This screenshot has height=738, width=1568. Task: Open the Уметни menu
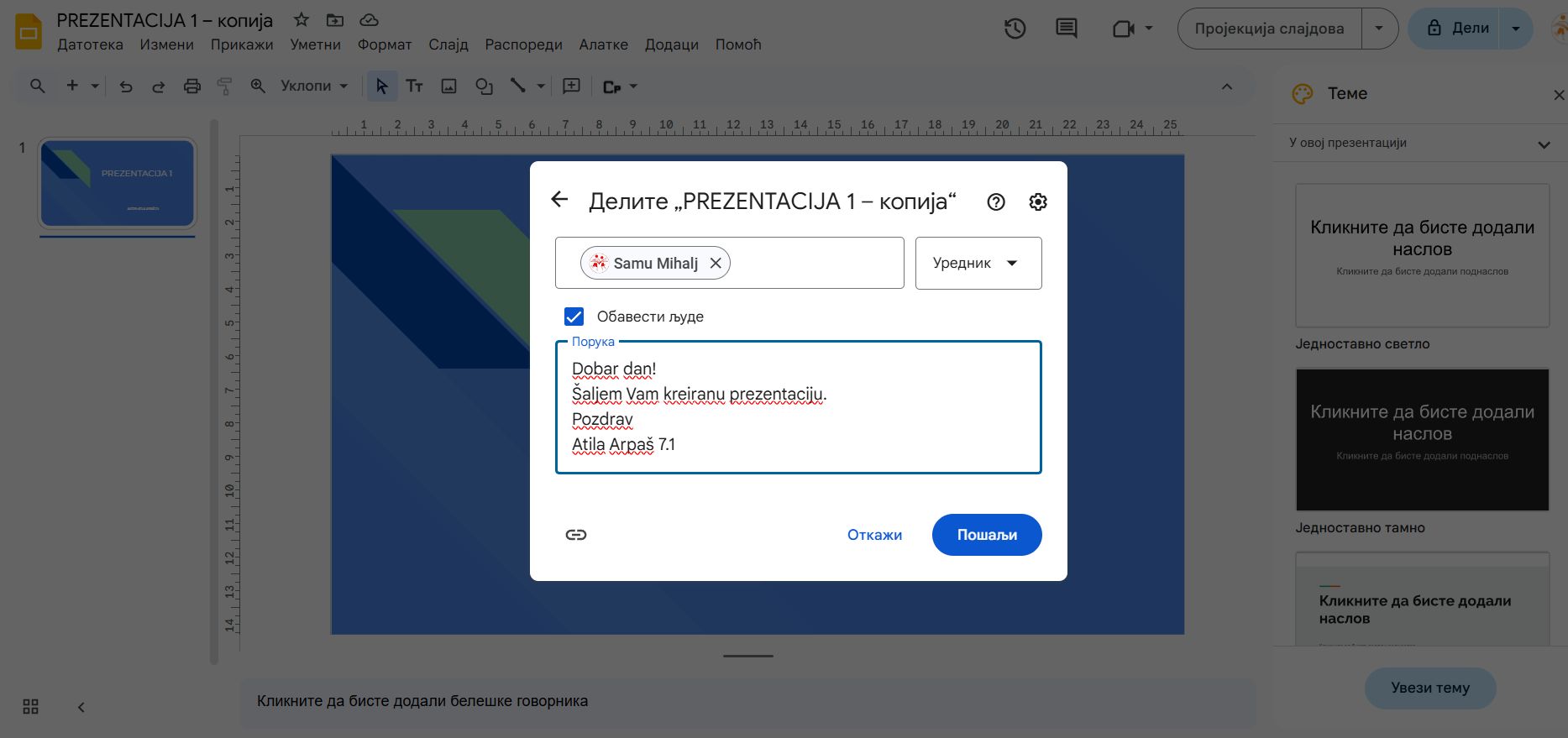315,44
